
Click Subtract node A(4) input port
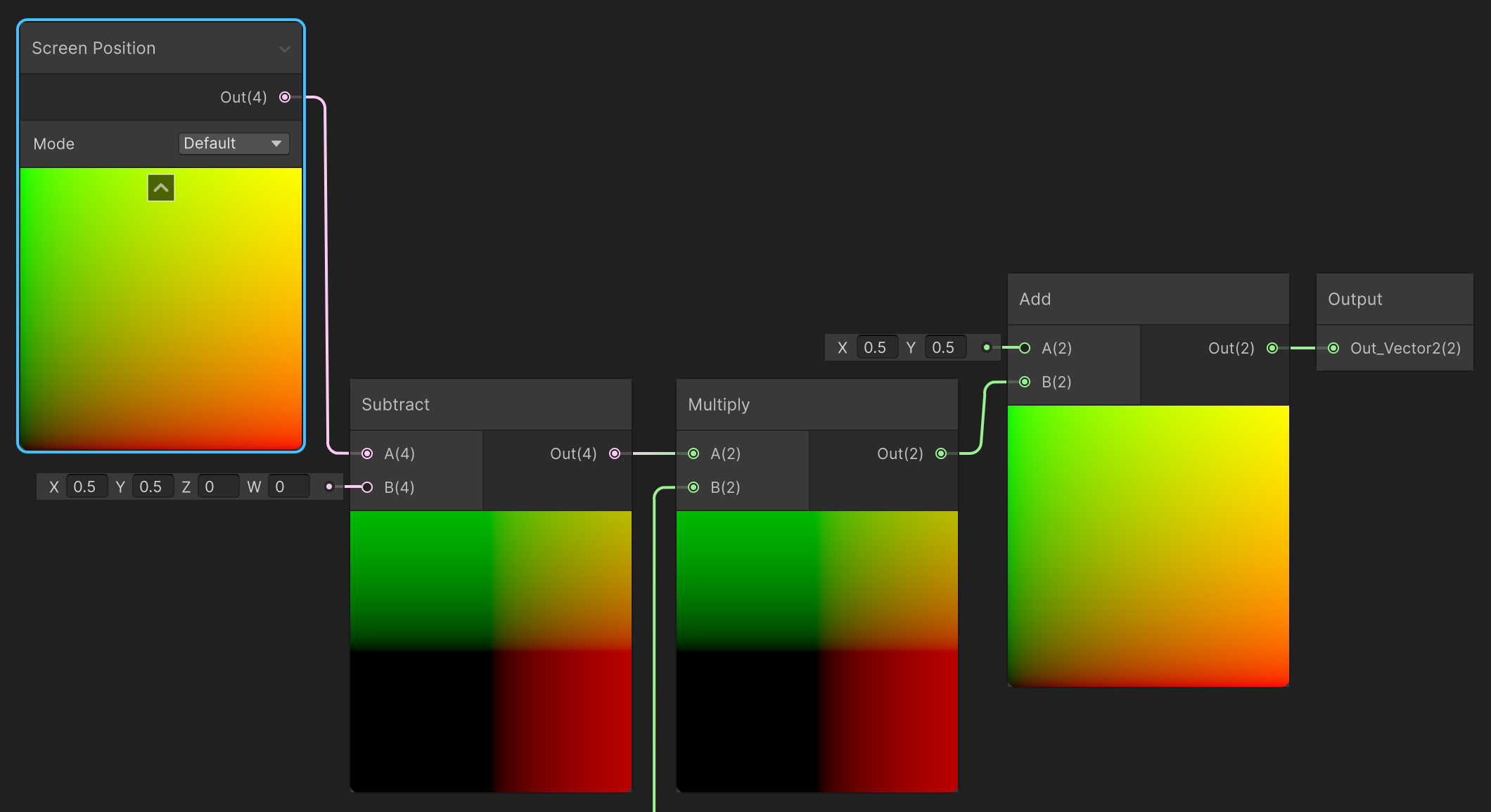(367, 453)
